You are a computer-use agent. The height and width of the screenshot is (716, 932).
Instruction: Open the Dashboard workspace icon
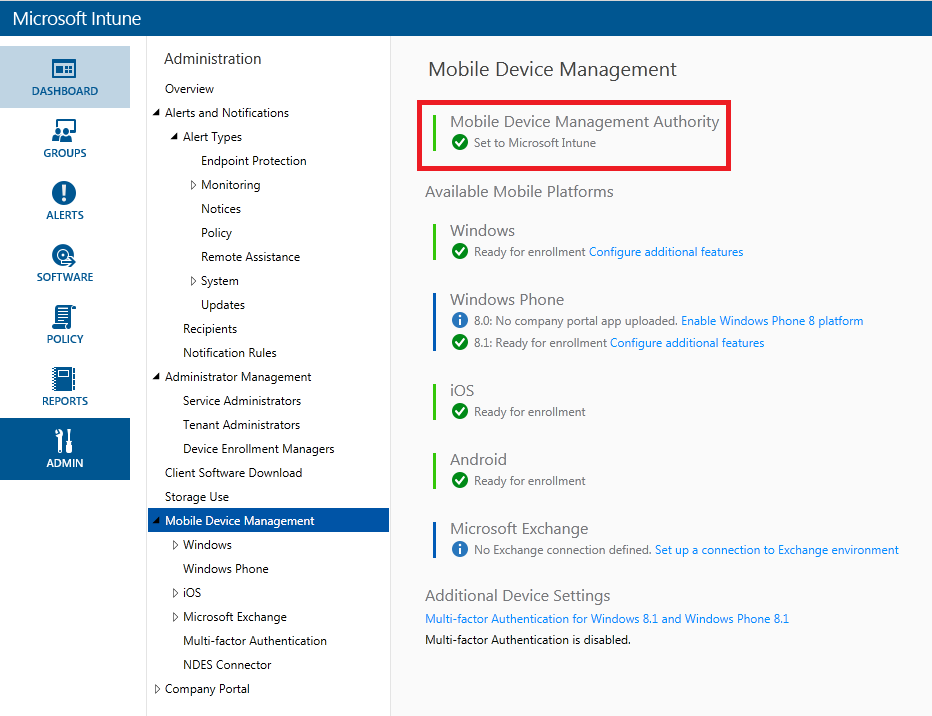tap(64, 69)
